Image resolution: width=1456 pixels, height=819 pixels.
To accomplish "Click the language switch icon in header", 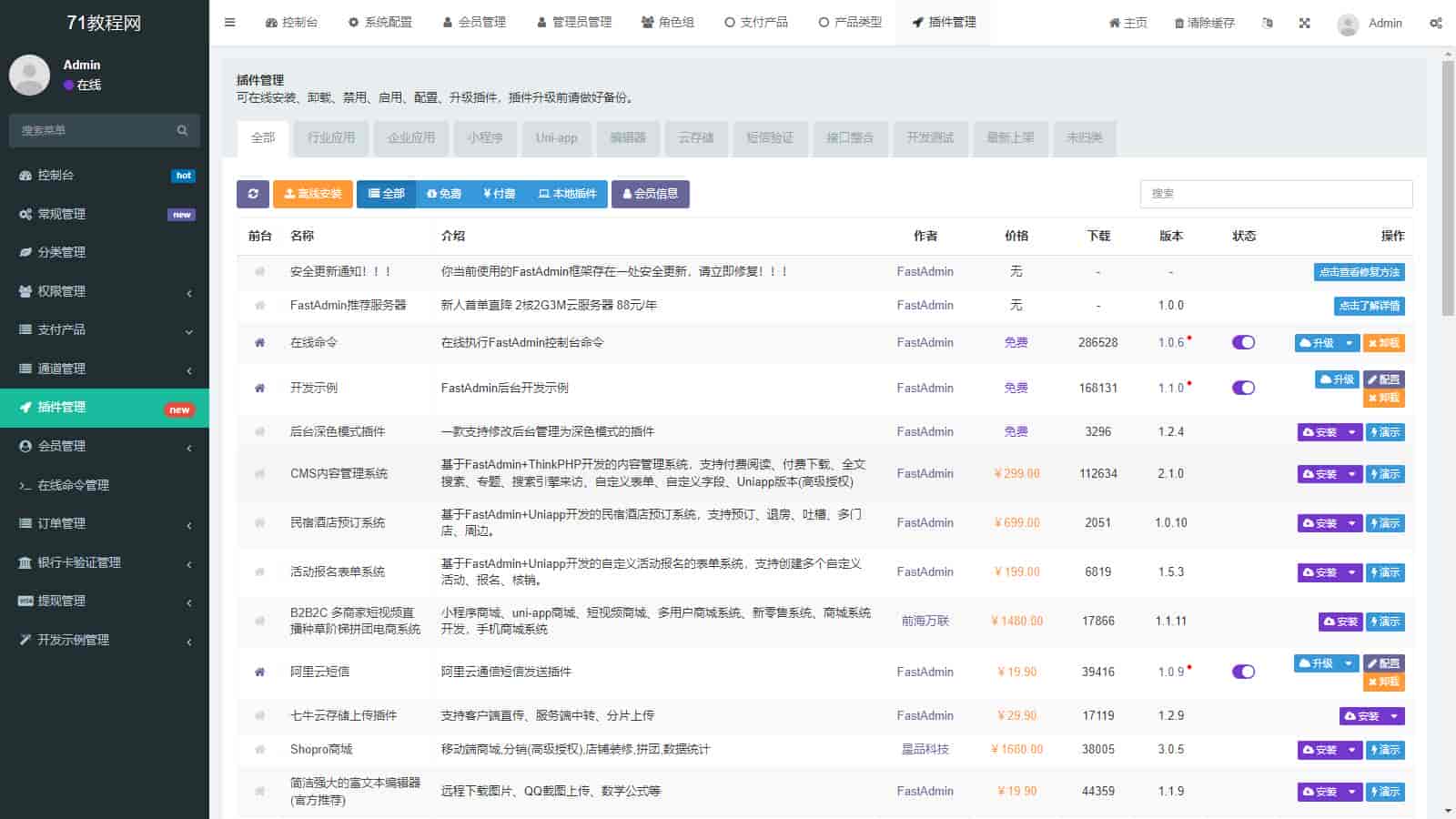I will [1268, 23].
